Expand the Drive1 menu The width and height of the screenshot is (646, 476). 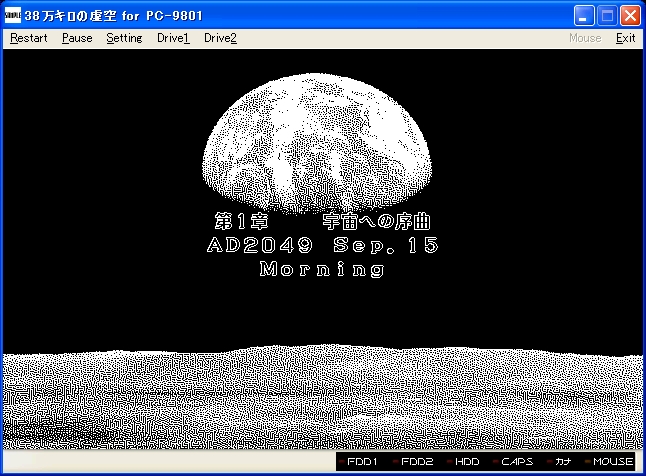click(173, 38)
